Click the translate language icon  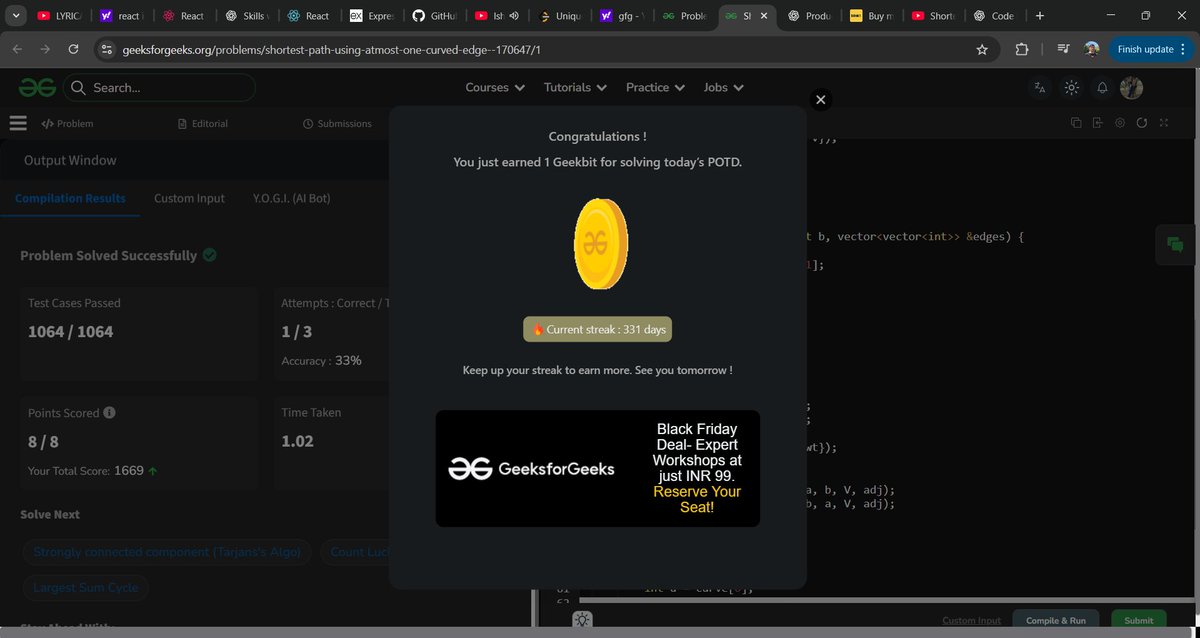[1039, 88]
